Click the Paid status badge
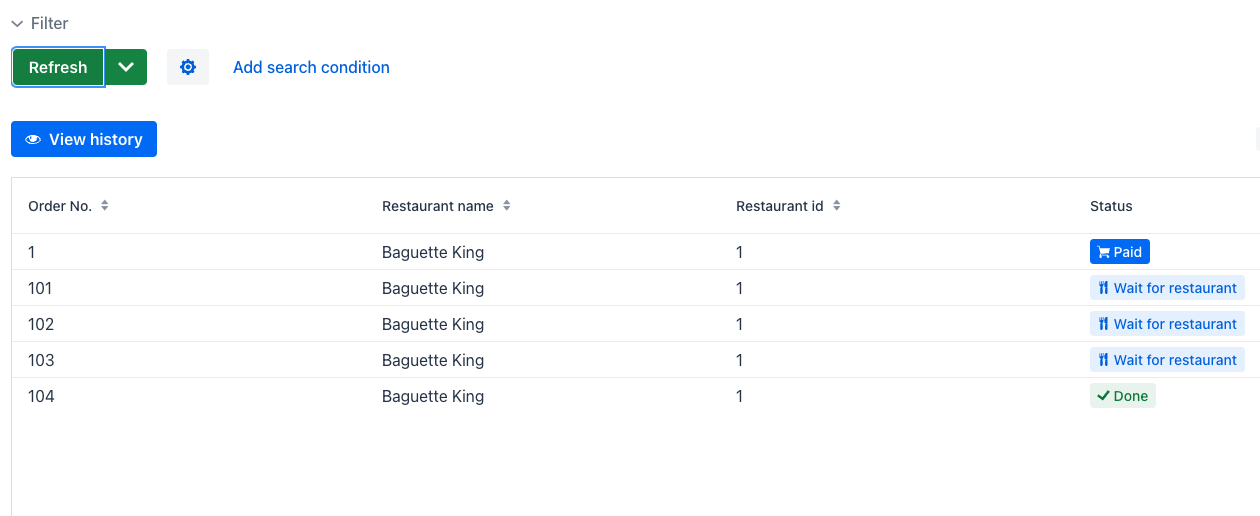 1120,252
